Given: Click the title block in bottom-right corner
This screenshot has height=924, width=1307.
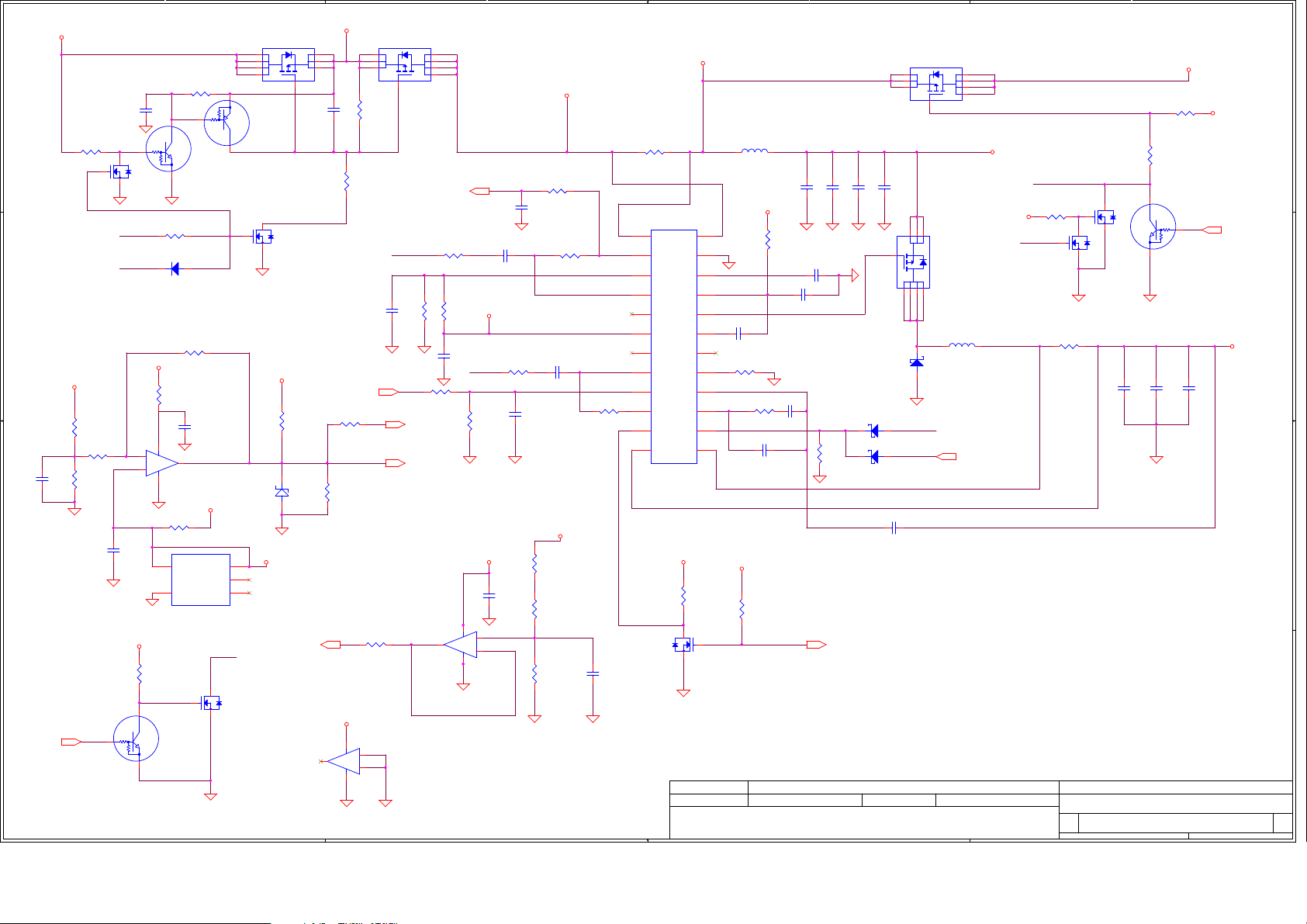Looking at the screenshot, I should tap(980, 809).
